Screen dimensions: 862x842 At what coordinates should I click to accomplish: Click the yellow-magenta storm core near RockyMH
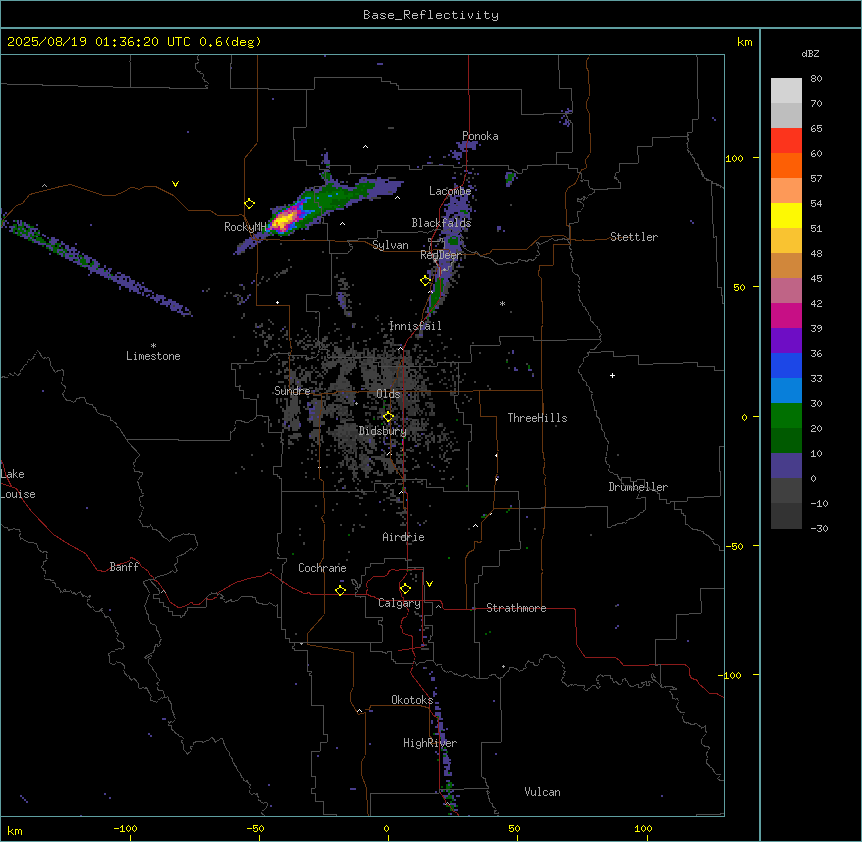(x=285, y=220)
